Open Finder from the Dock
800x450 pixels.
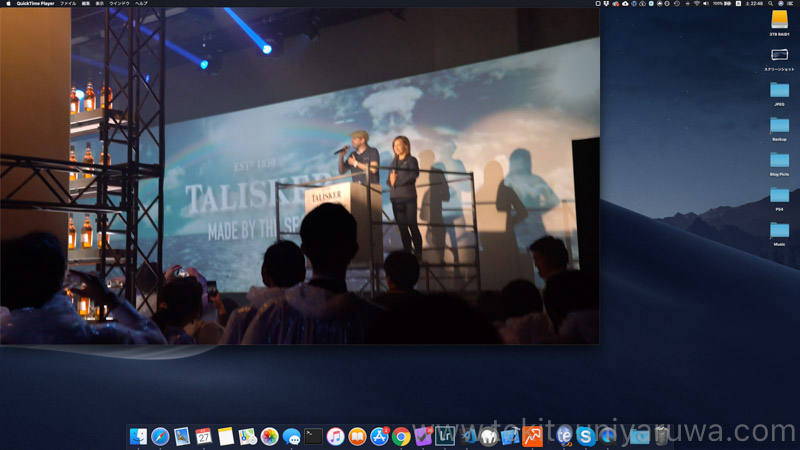click(x=138, y=436)
